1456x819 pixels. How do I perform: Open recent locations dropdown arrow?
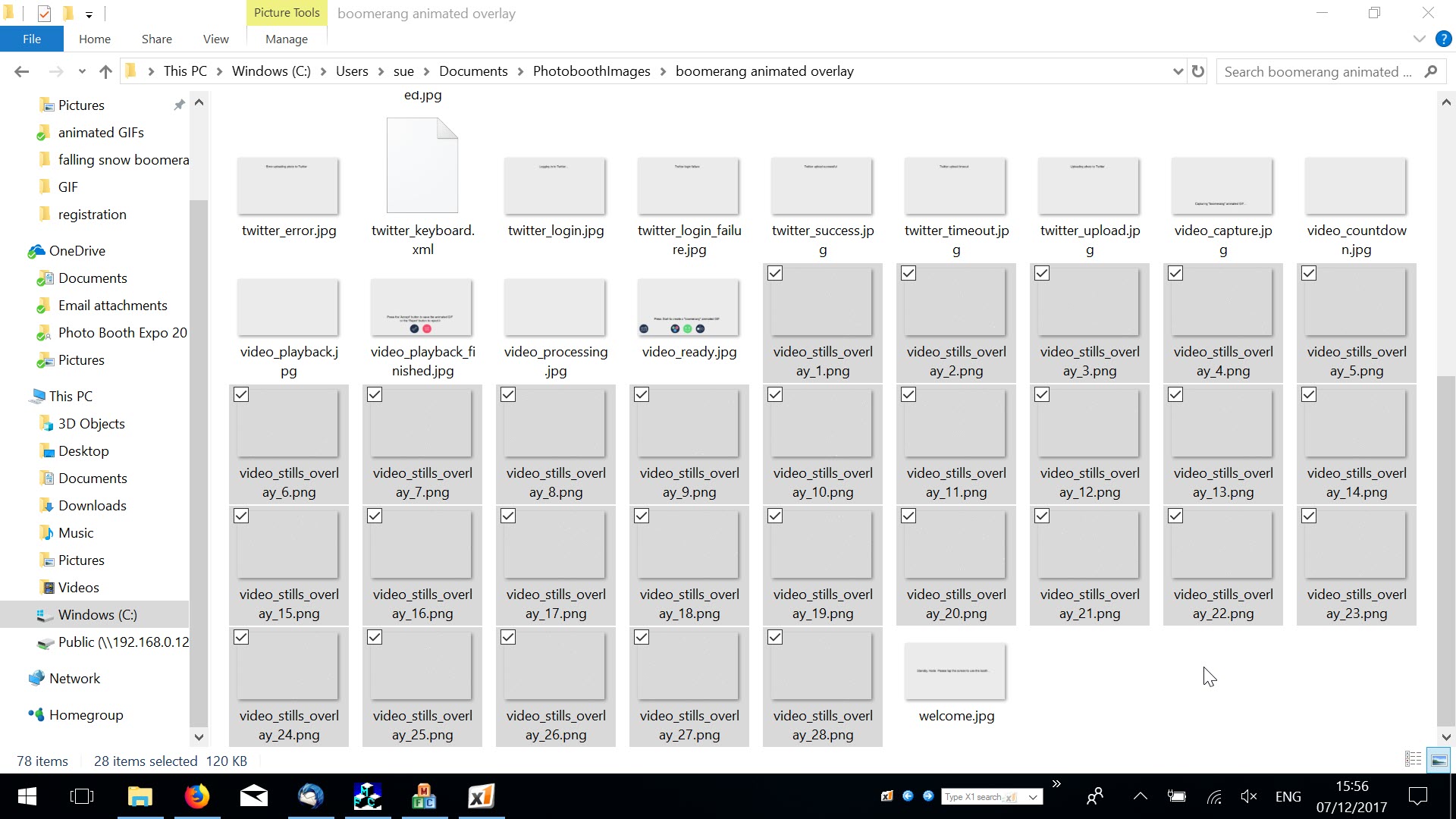point(82,71)
